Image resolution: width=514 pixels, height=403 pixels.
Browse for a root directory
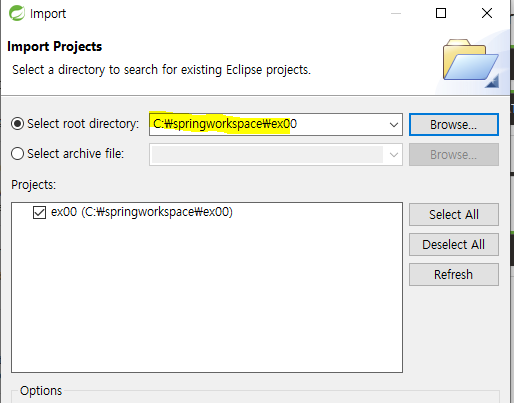tap(454, 125)
